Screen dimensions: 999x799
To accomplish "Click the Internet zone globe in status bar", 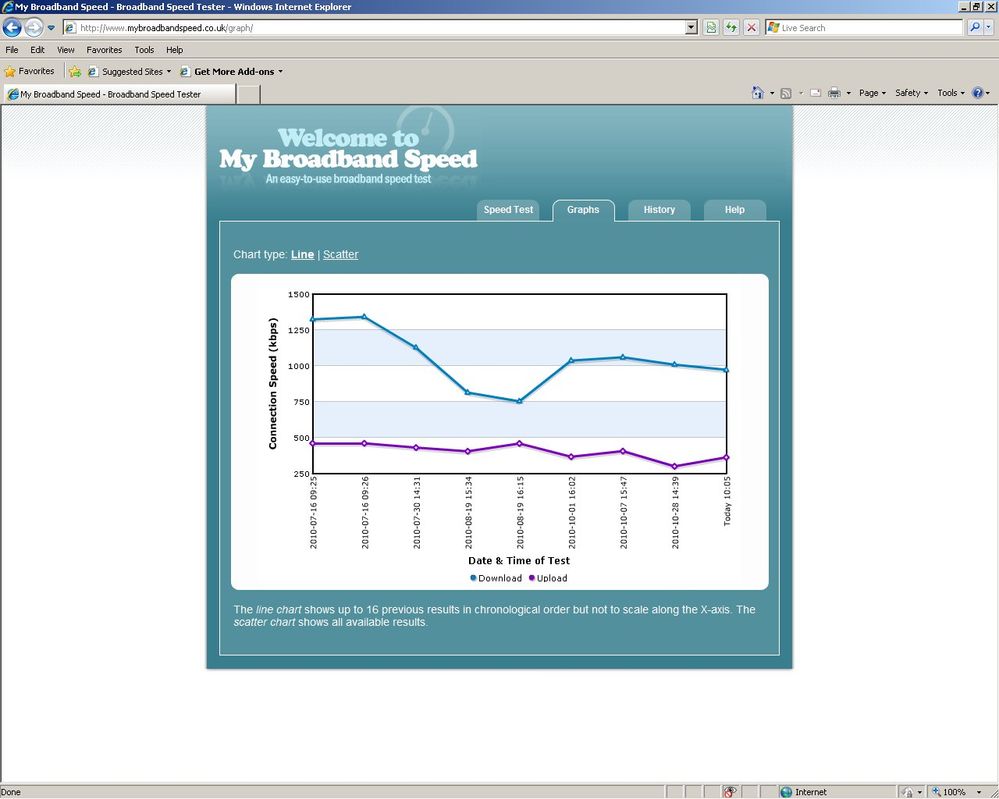I will click(786, 792).
